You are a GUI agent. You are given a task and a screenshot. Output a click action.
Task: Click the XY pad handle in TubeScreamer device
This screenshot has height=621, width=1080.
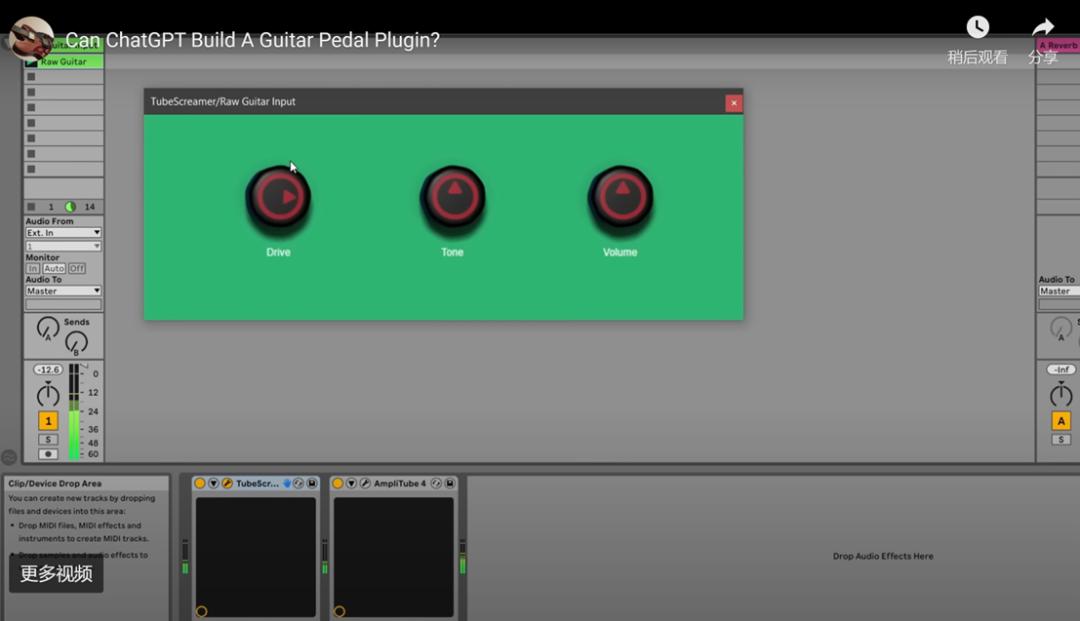[201, 611]
